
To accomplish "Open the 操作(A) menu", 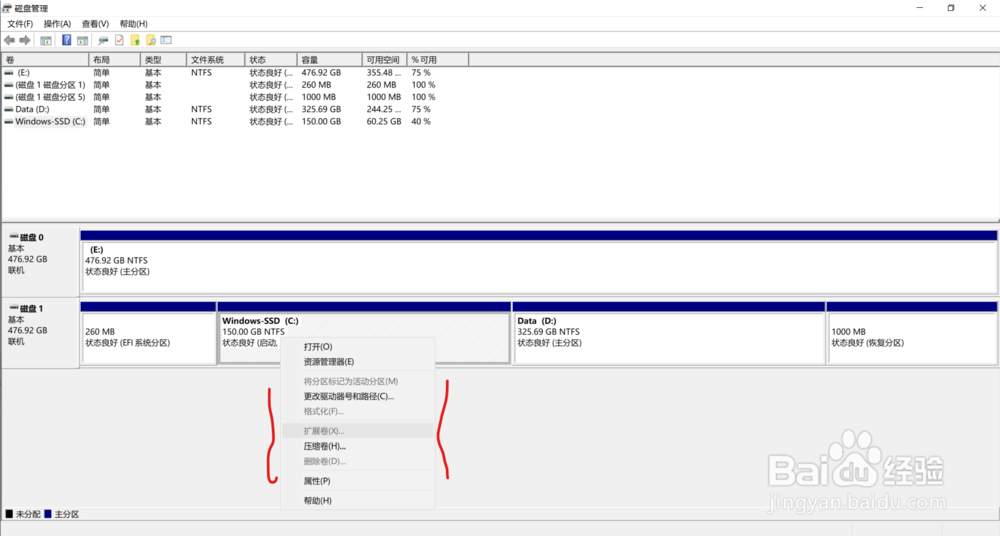I will [57, 24].
